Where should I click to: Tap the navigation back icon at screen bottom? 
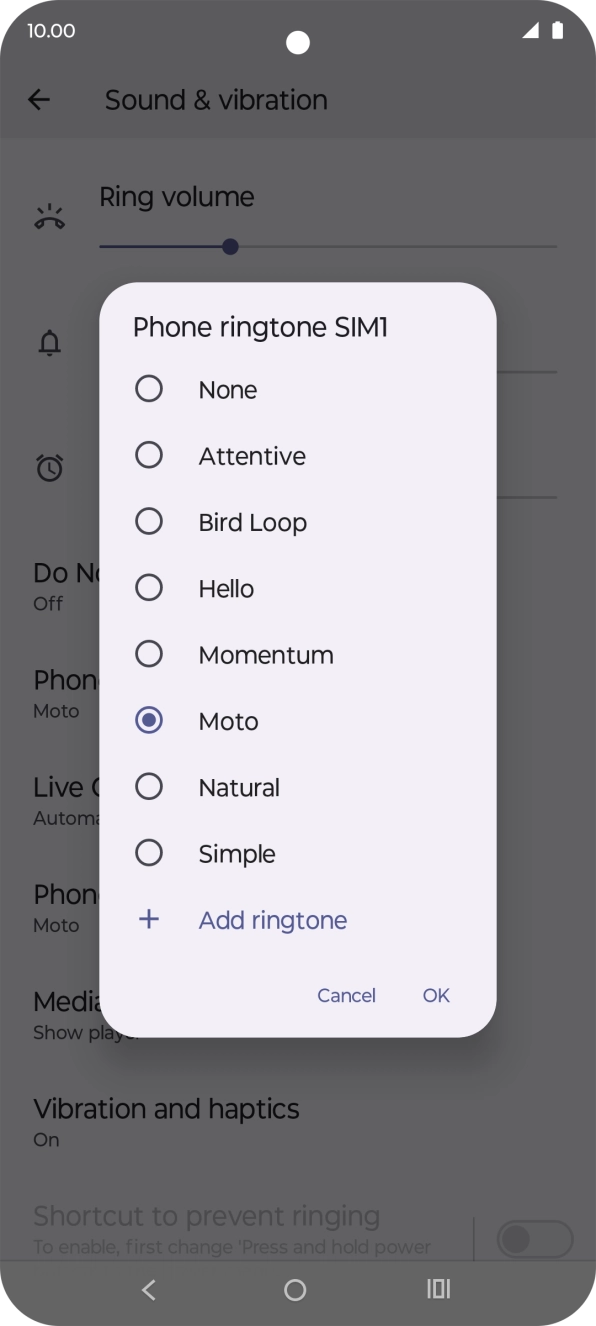[x=148, y=1289]
